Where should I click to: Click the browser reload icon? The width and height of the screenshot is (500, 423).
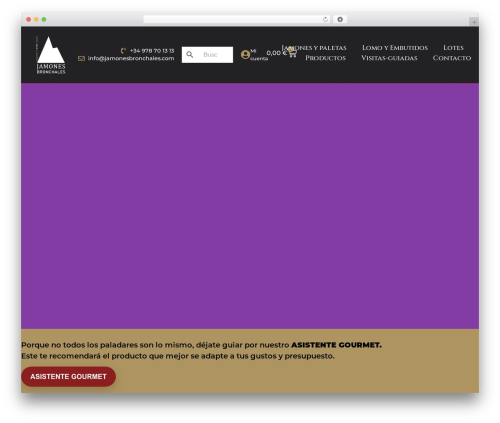(x=325, y=19)
